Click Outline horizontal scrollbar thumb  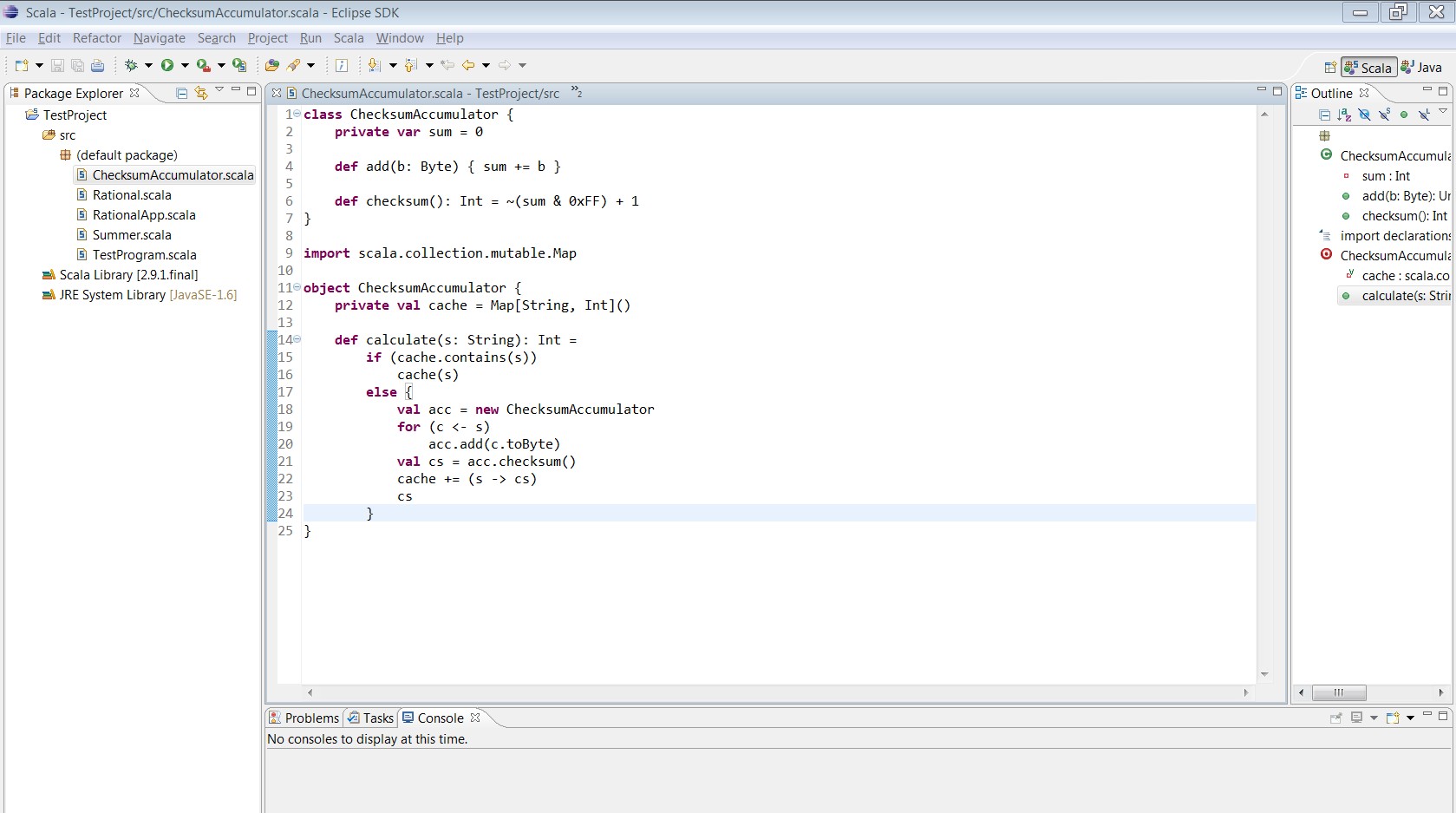pos(1339,692)
